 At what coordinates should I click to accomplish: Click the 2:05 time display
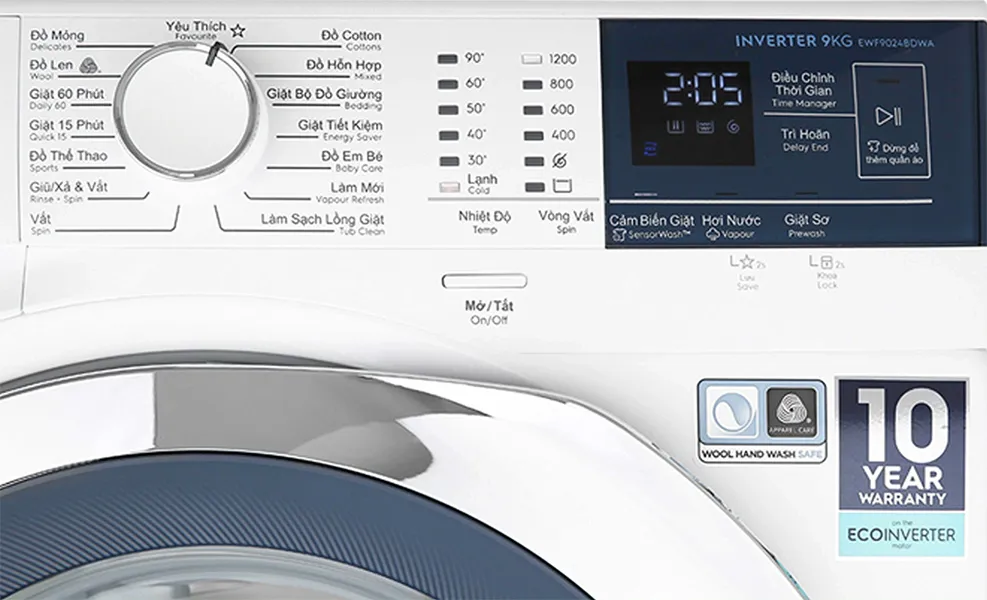point(703,89)
